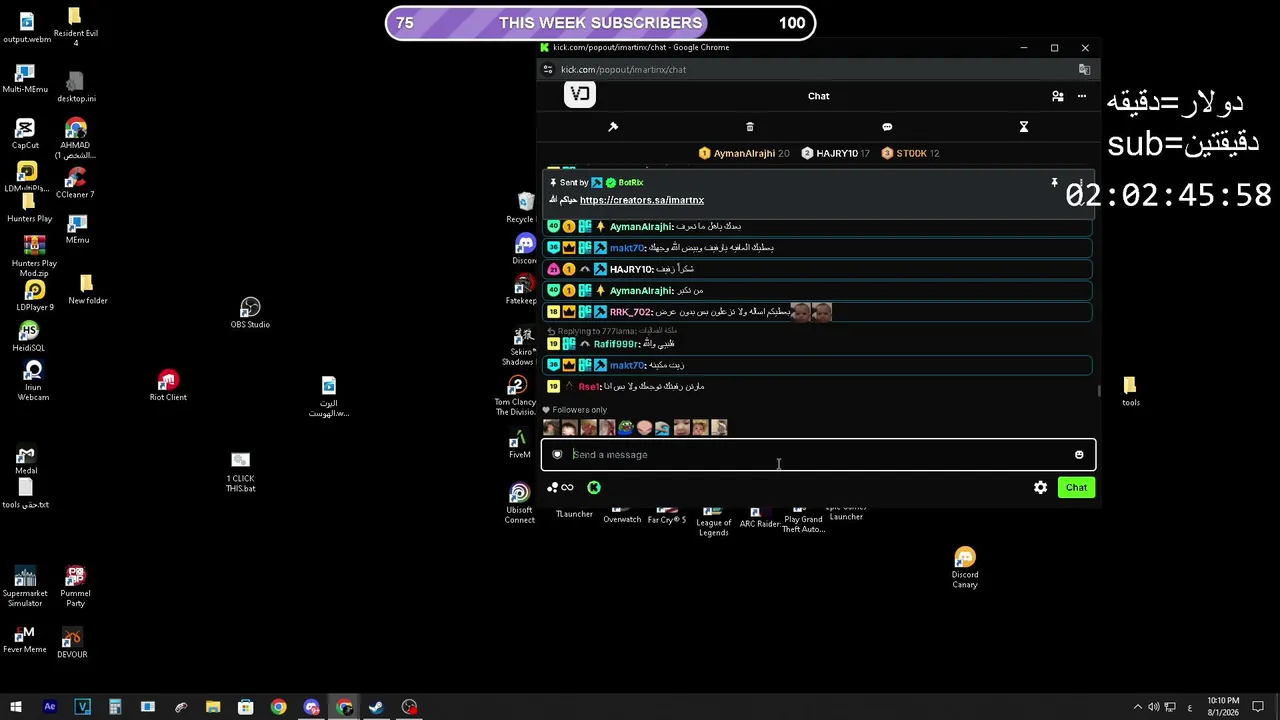Select the tools folder on desktop

(x=1130, y=391)
